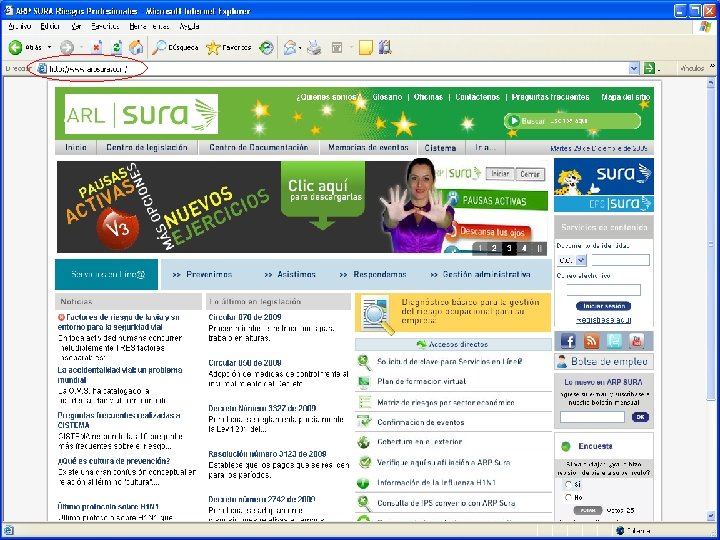Click the page's vertical scrollbar down arrow
720x540 pixels.
[711, 516]
